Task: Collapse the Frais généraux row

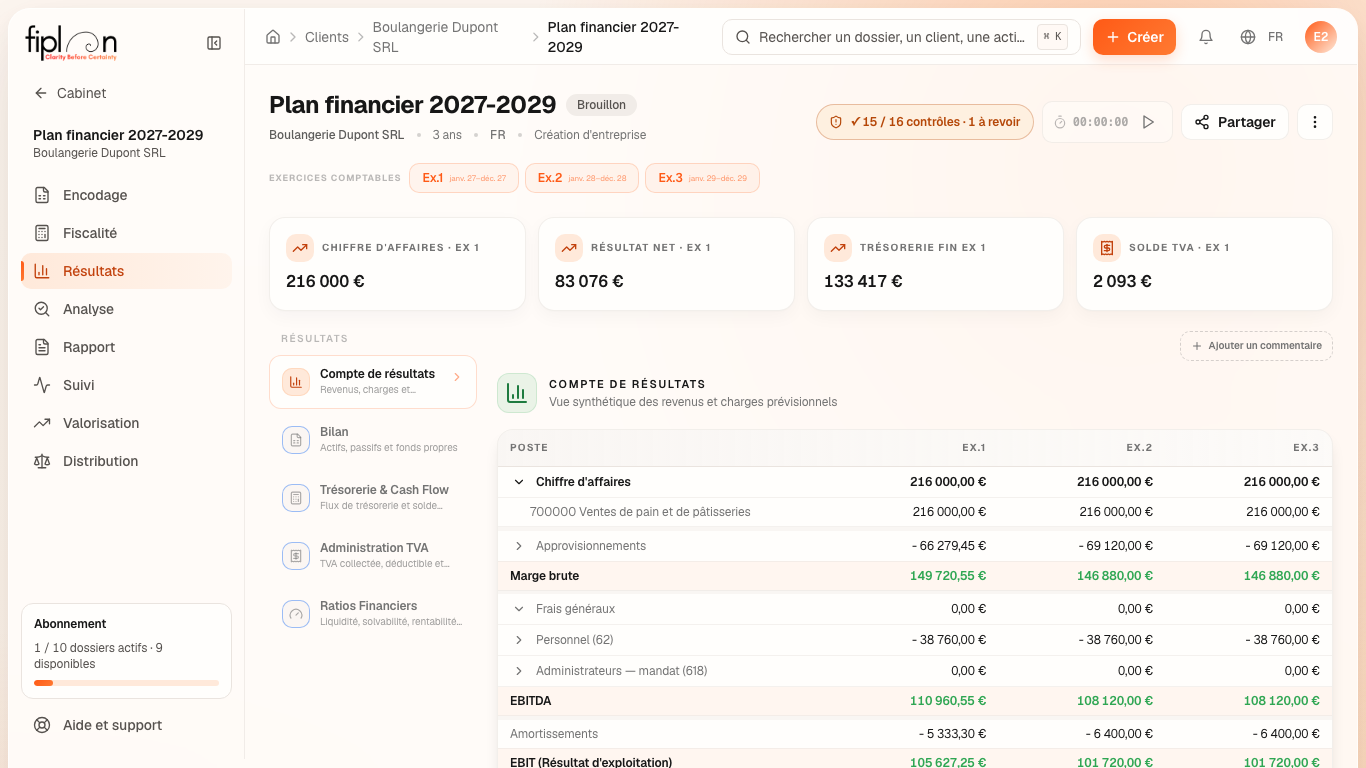Action: (x=519, y=609)
